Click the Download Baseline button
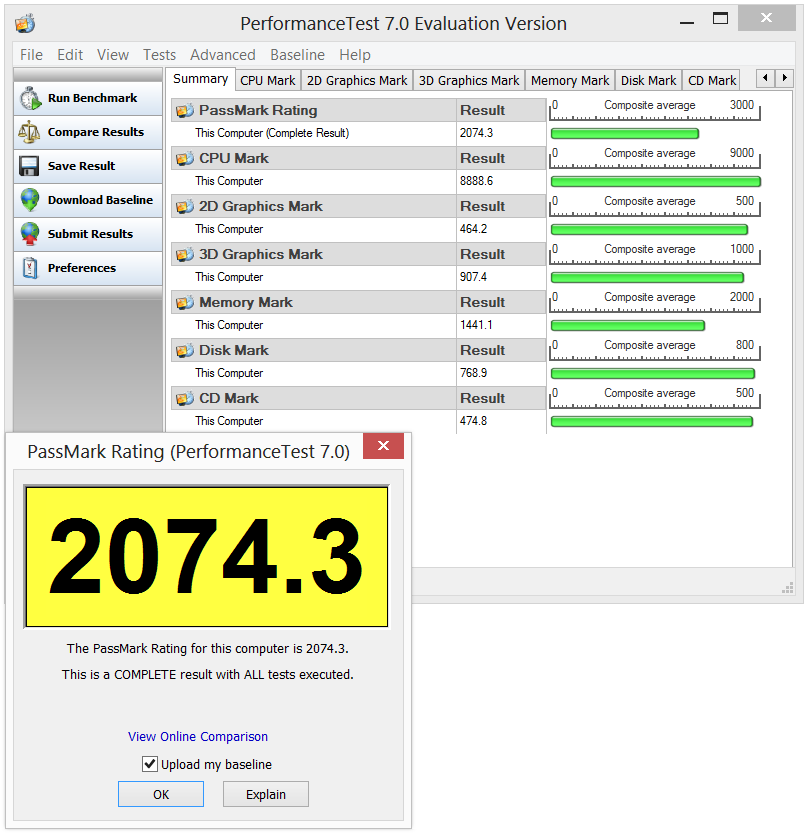 88,200
